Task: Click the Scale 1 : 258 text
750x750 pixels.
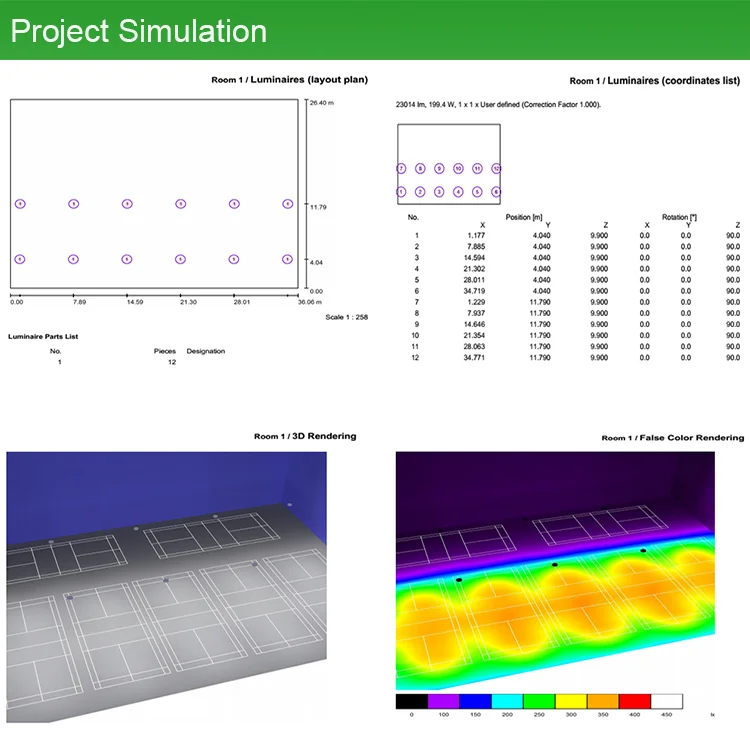Action: (x=346, y=317)
